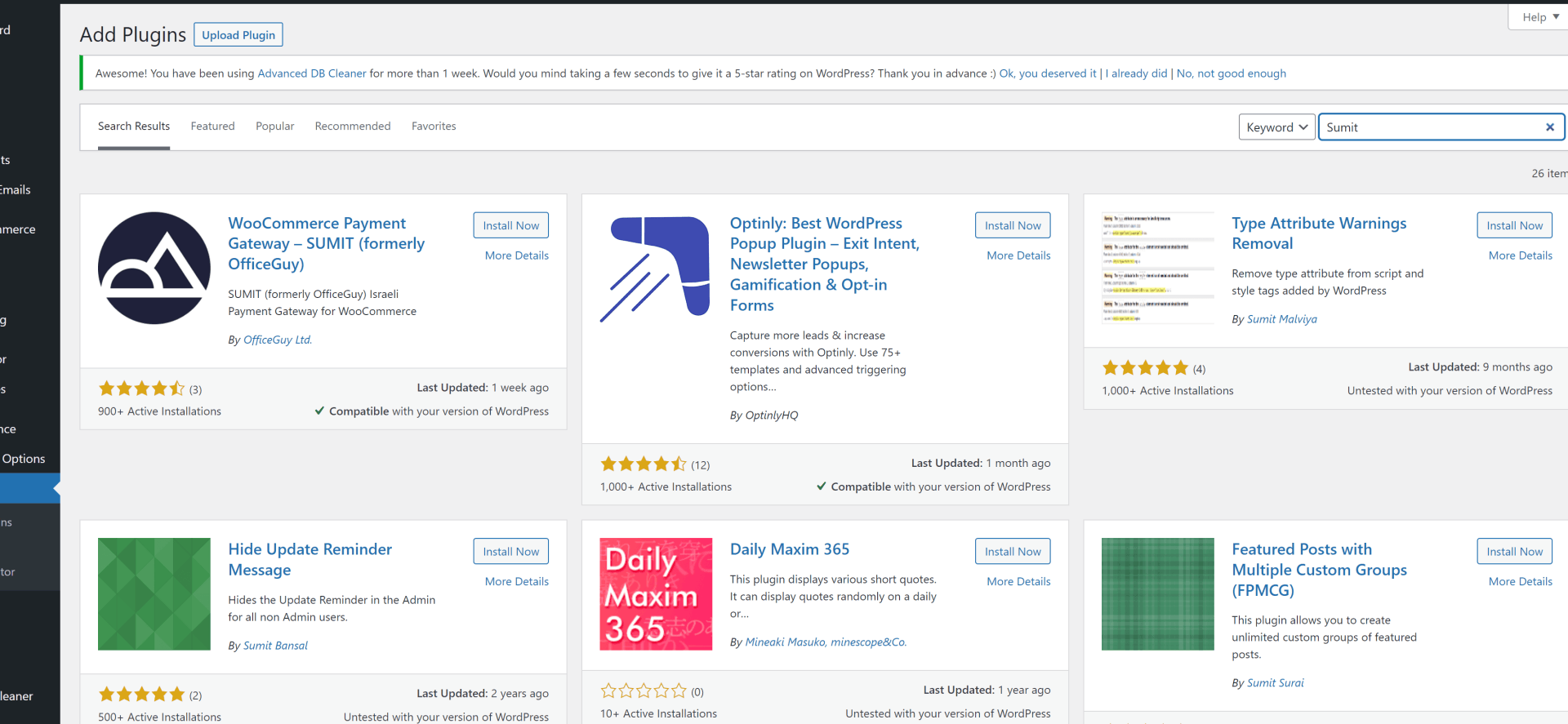Switch to Featured tab
This screenshot has height=724, width=1568.
tap(212, 127)
